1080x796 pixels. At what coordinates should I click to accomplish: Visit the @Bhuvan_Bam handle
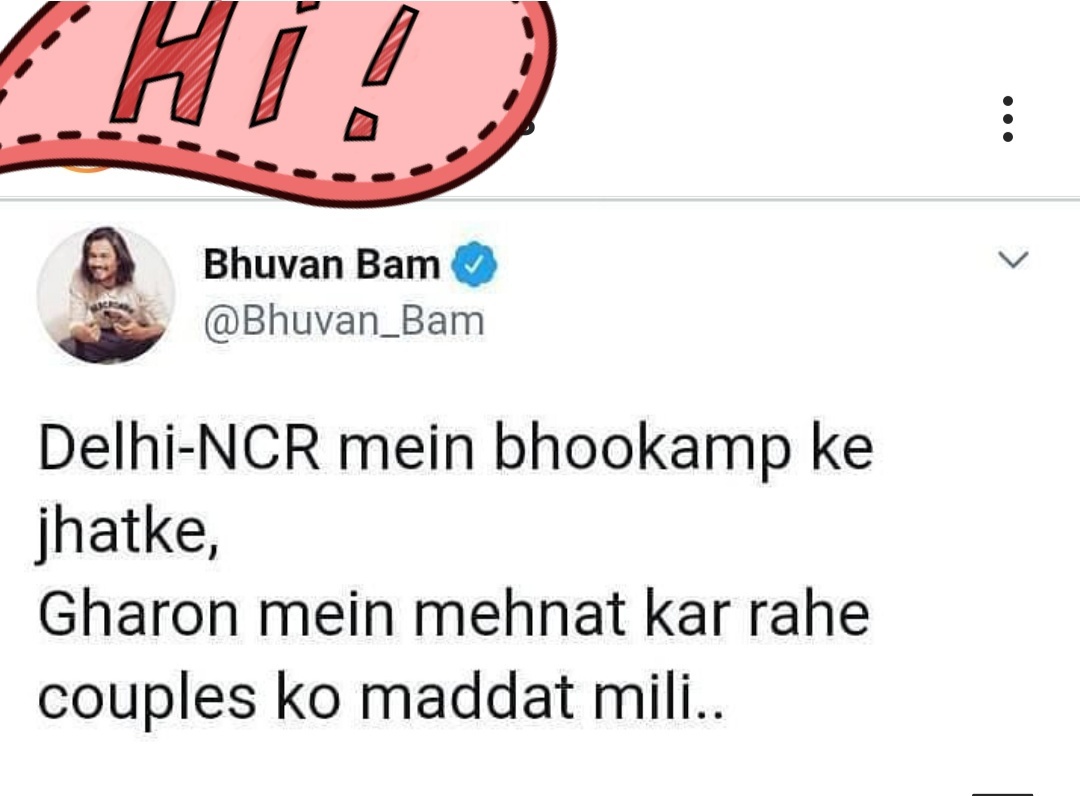pyautogui.click(x=344, y=322)
